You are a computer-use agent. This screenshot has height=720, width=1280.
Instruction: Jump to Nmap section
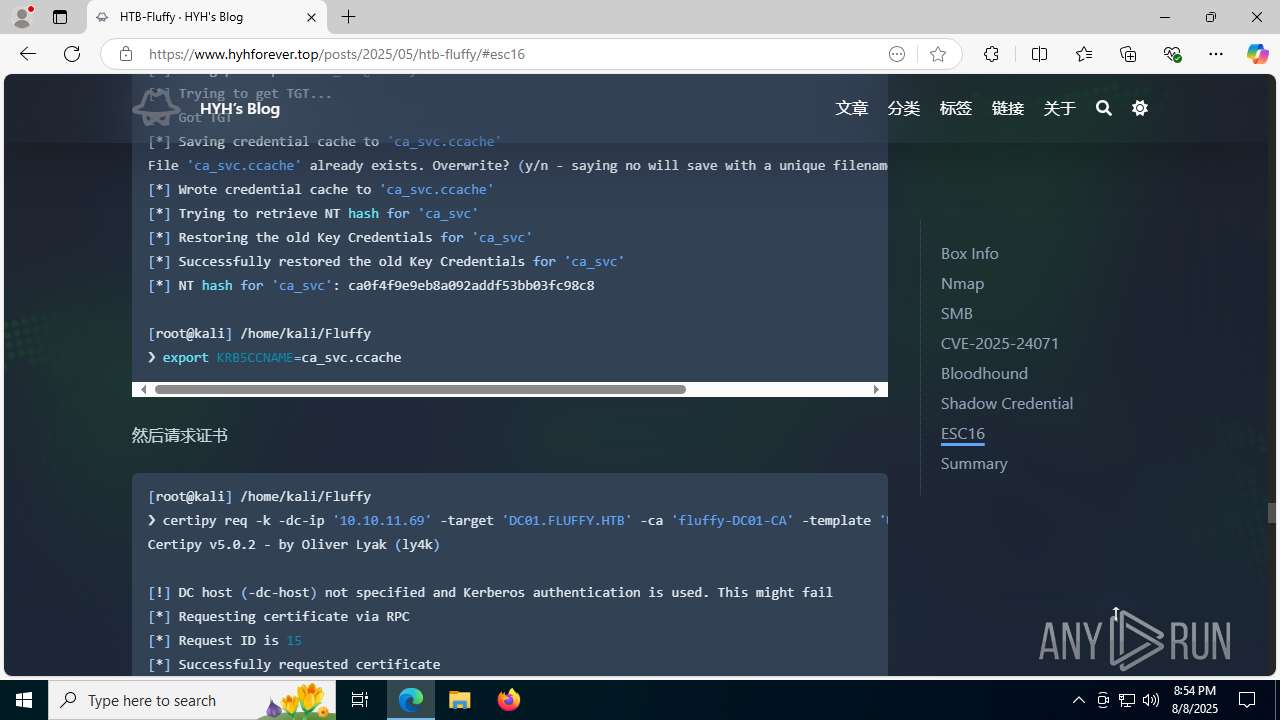pos(962,283)
